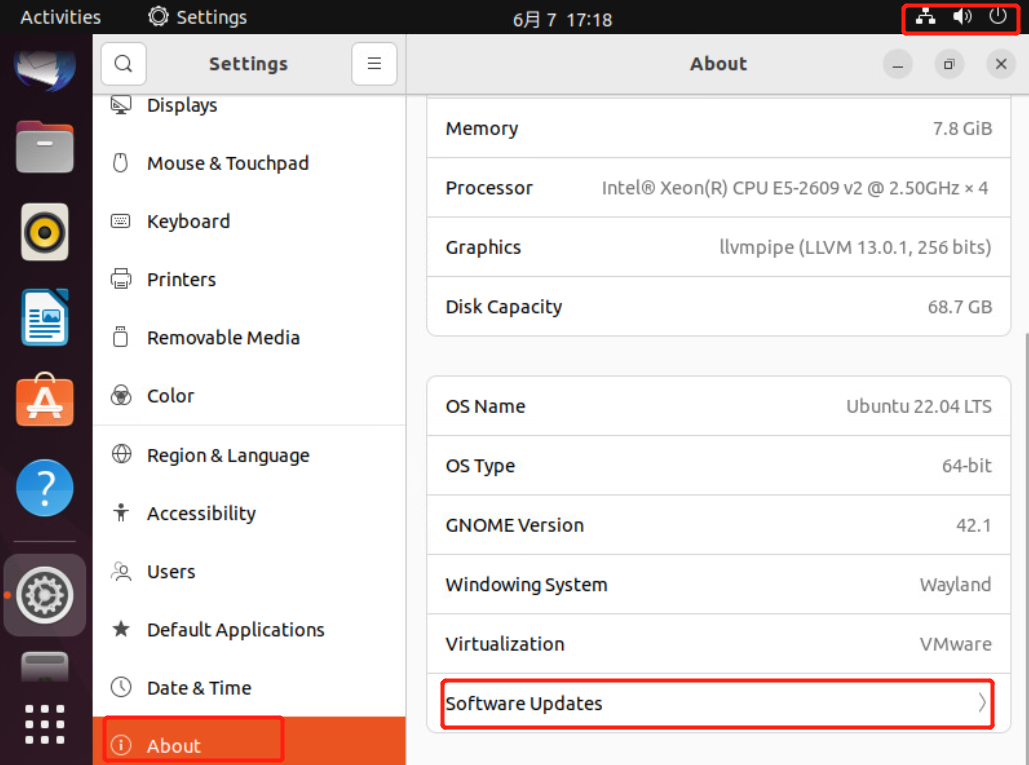Click the search icon in Settings header

(x=123, y=64)
